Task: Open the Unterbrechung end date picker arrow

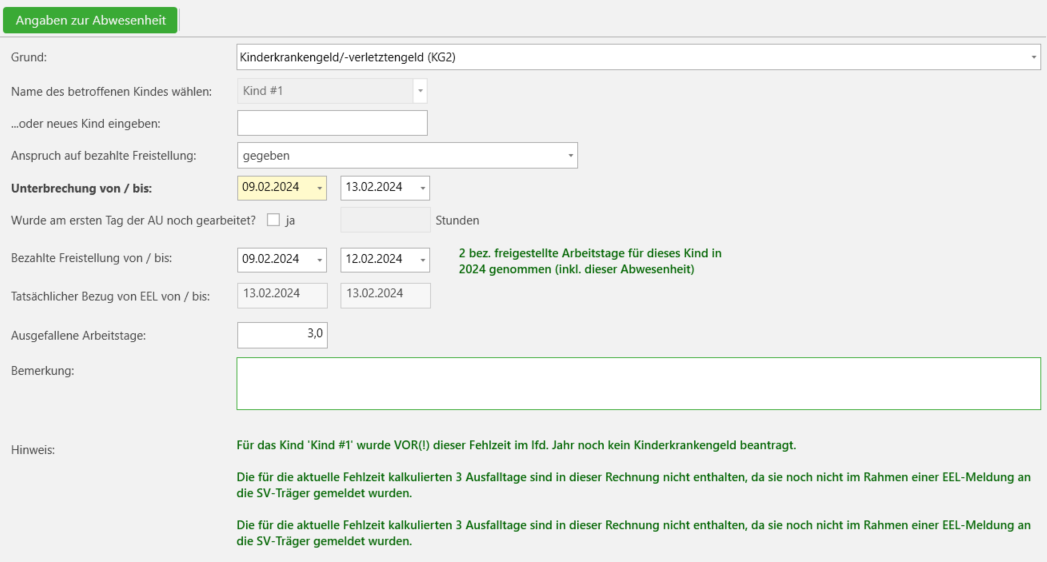Action: (422, 188)
